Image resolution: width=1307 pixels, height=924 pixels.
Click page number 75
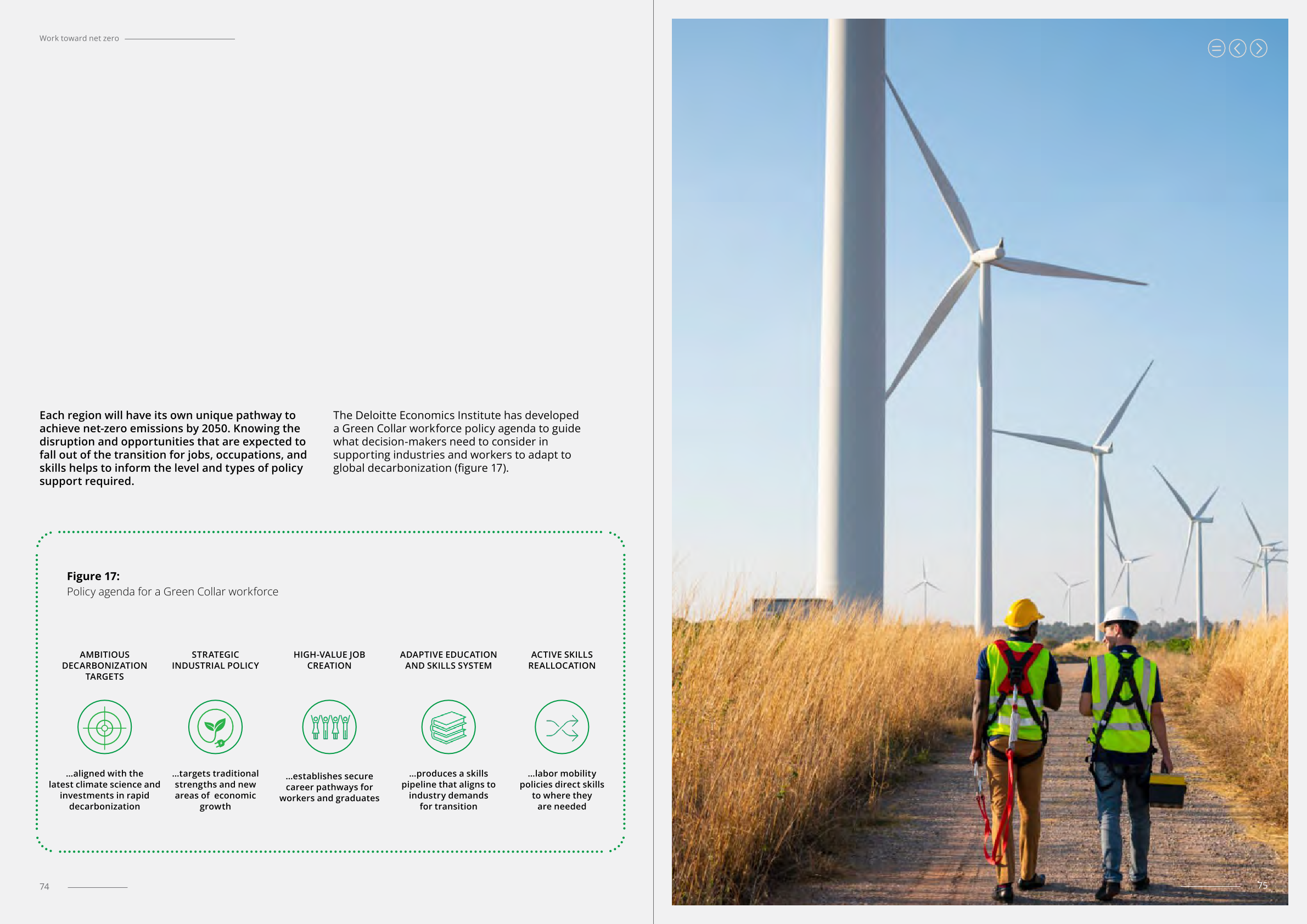tap(1262, 885)
